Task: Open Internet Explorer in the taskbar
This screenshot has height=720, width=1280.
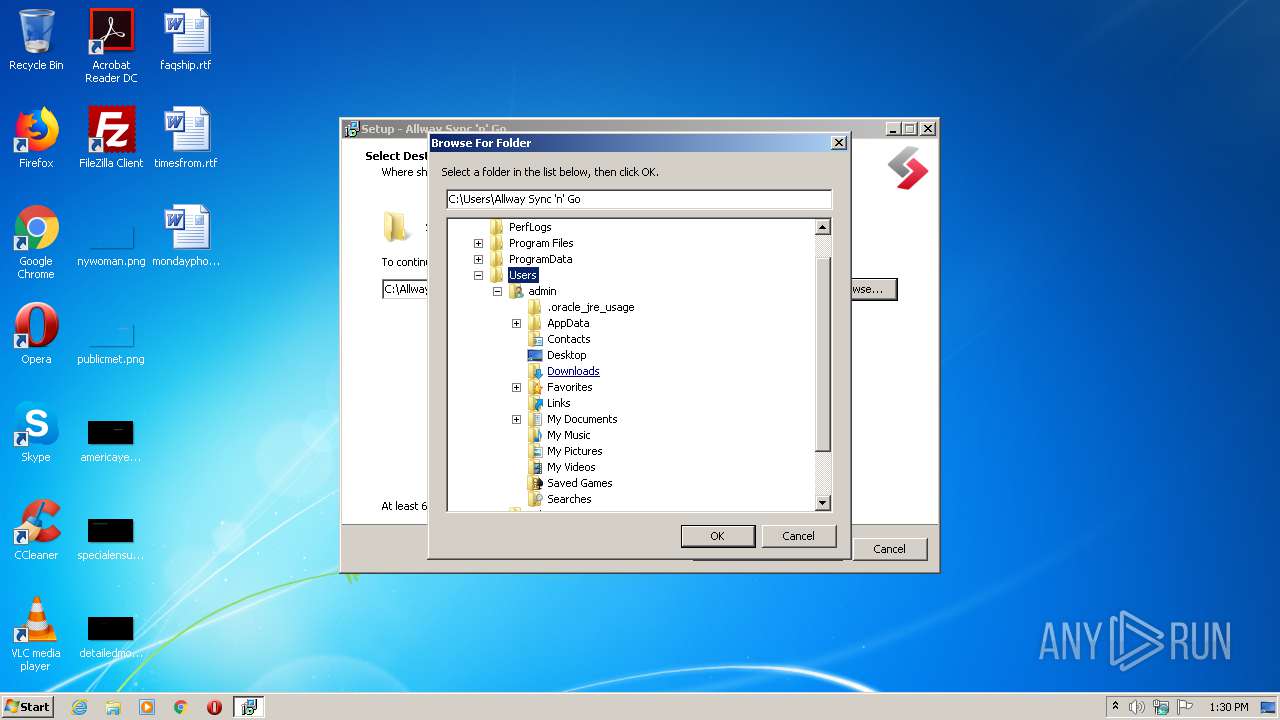Action: pos(79,707)
